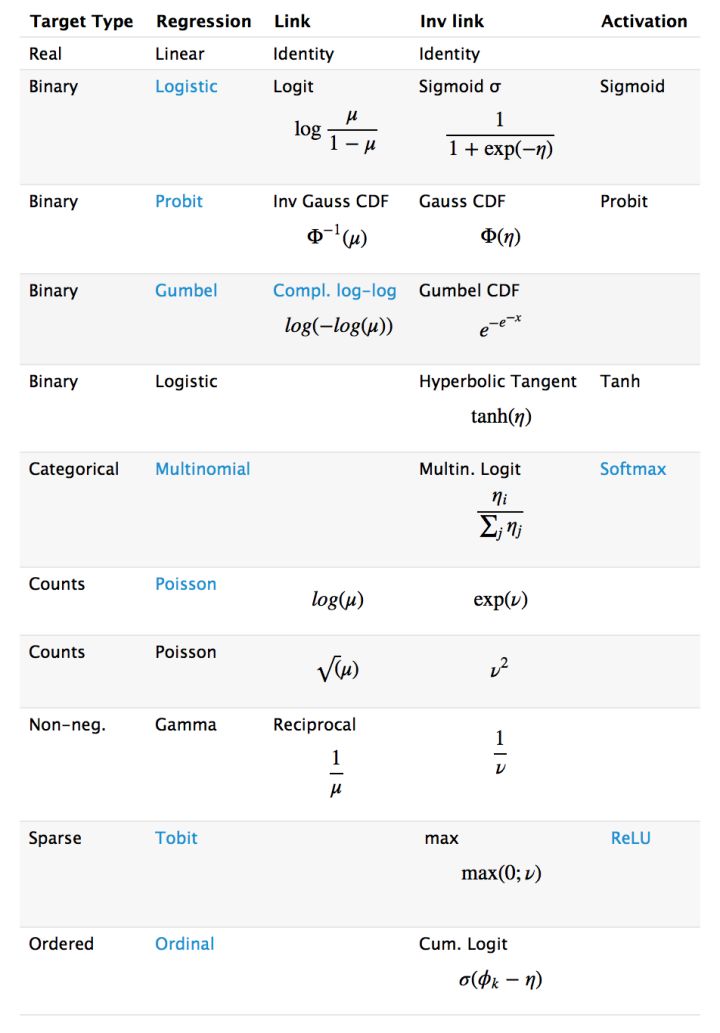Follow the Gumbel regression link
This screenshot has height=1033, width=720.
click(186, 291)
